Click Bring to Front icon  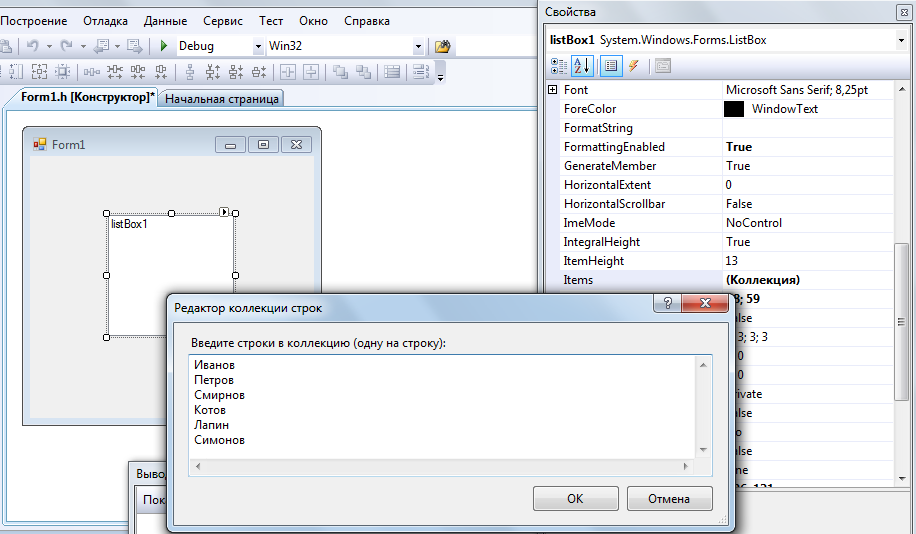click(340, 72)
